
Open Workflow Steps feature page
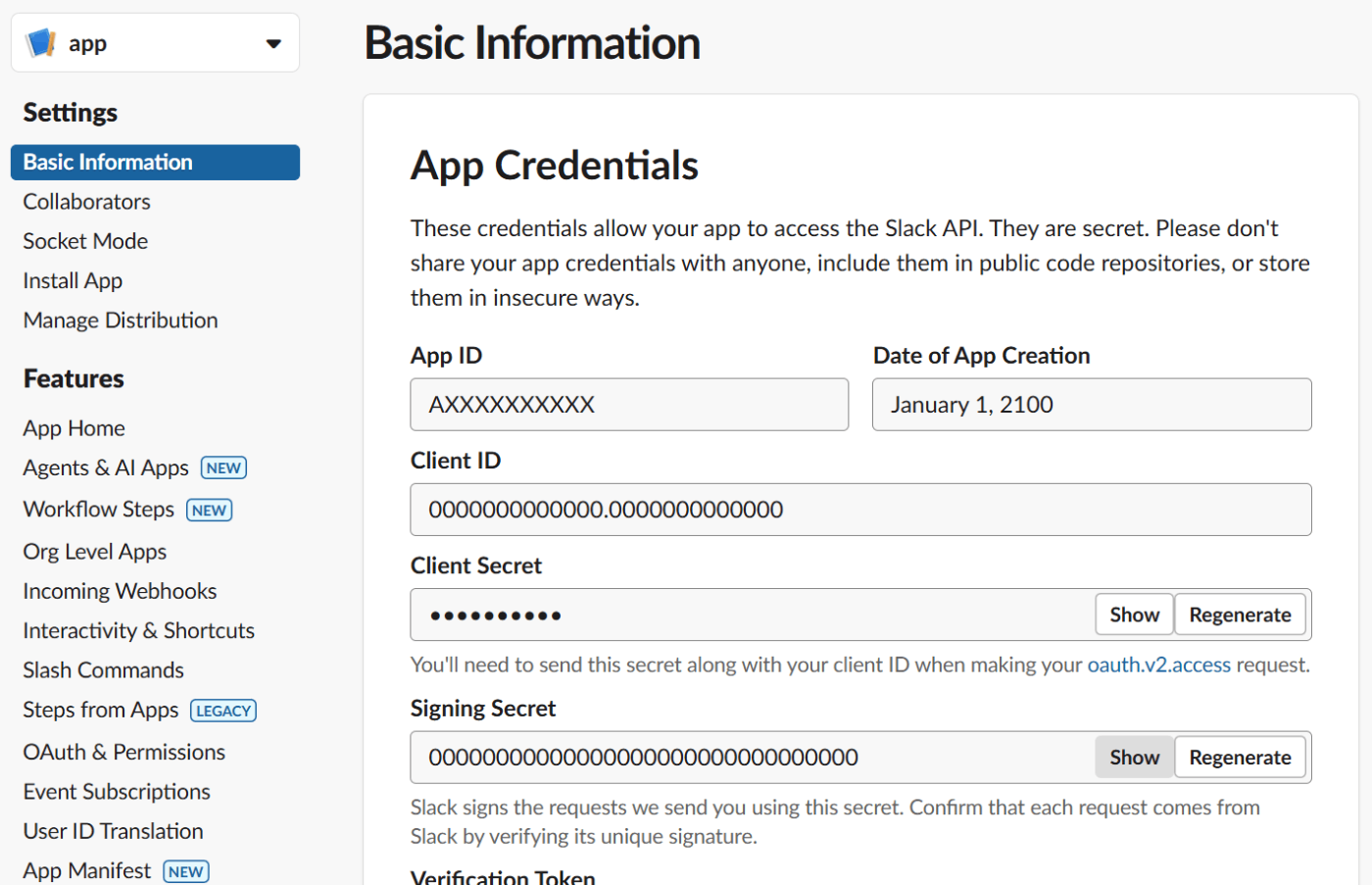pos(99,510)
